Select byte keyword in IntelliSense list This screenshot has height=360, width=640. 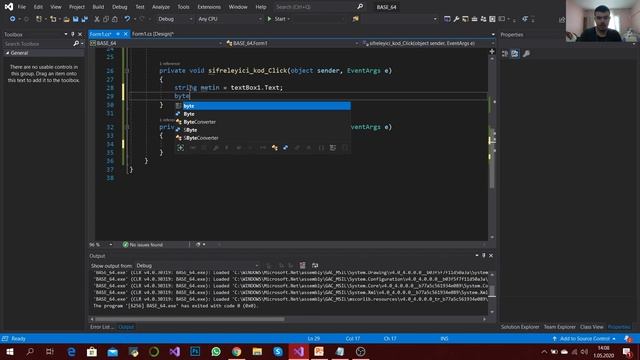[x=262, y=106]
